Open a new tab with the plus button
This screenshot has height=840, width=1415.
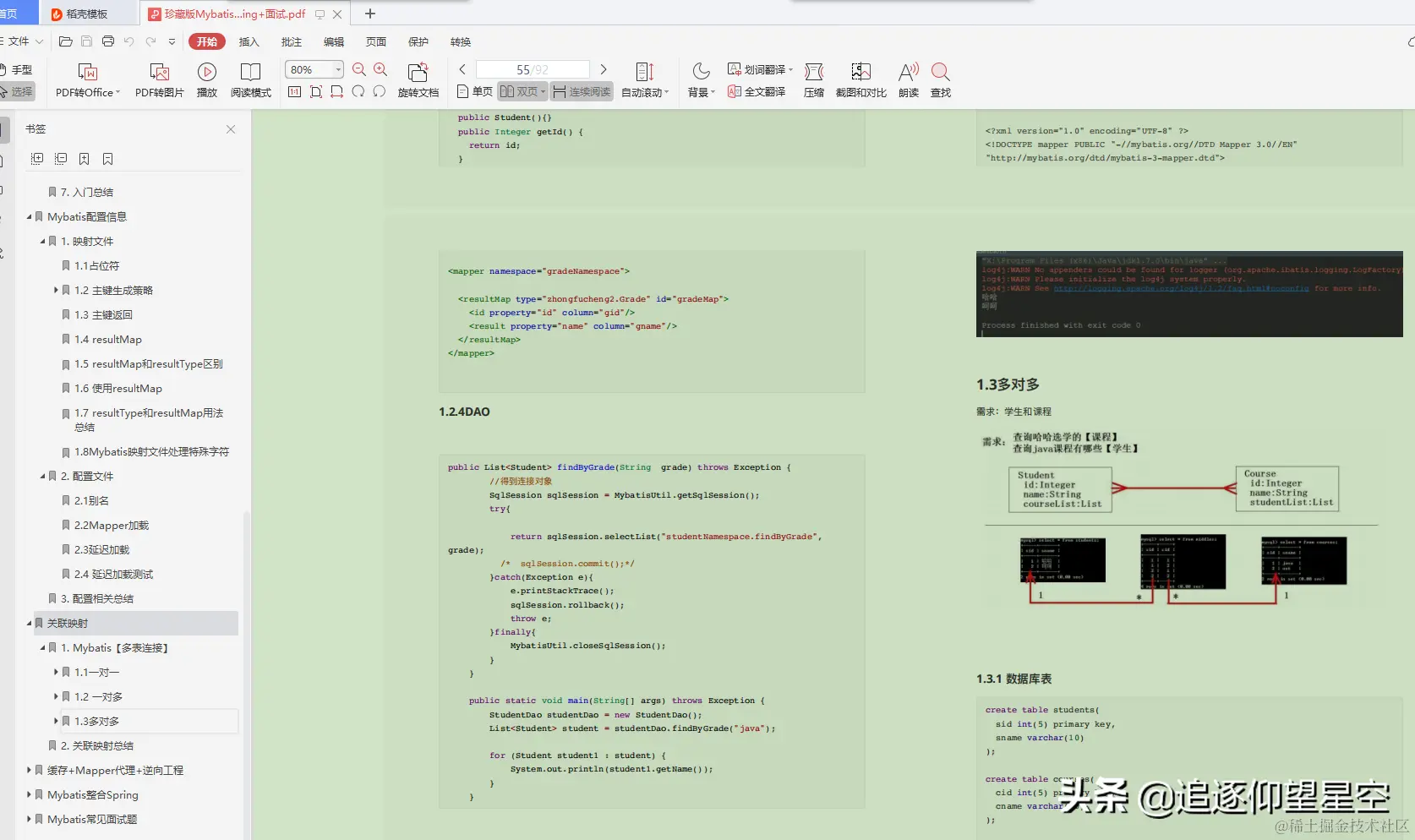[370, 14]
